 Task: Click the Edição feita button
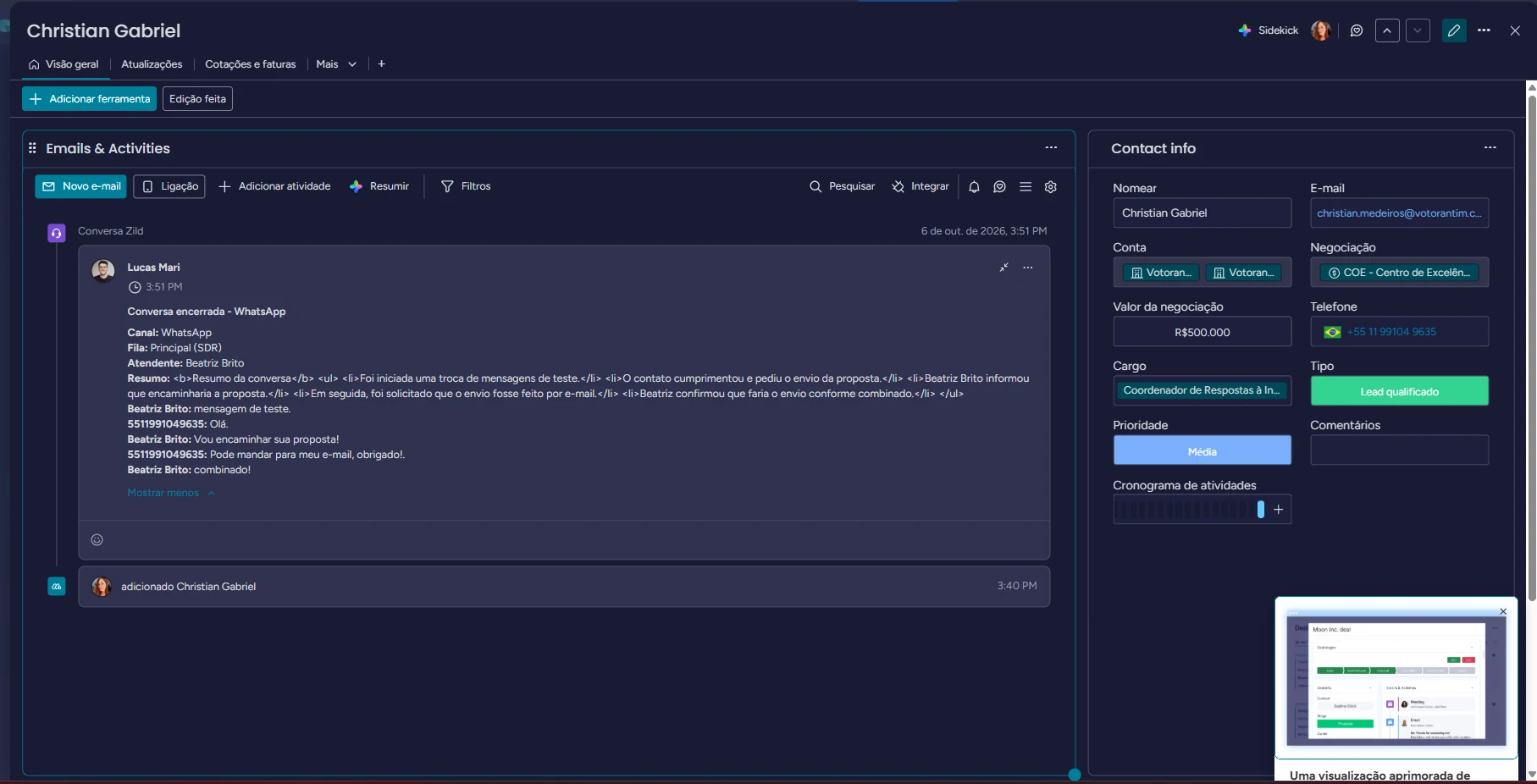click(197, 99)
